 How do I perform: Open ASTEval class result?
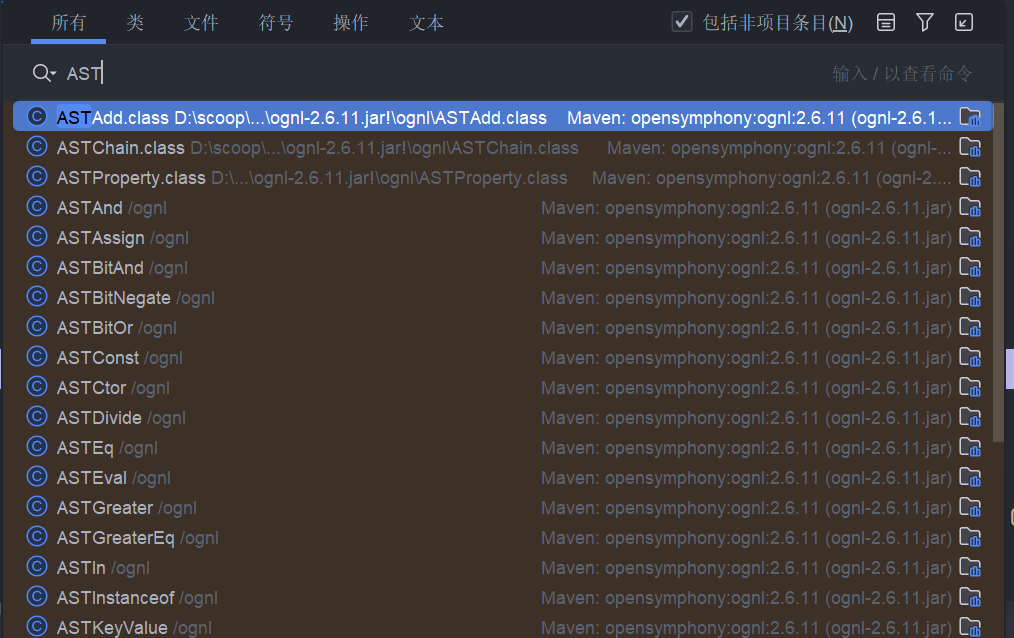click(502, 477)
